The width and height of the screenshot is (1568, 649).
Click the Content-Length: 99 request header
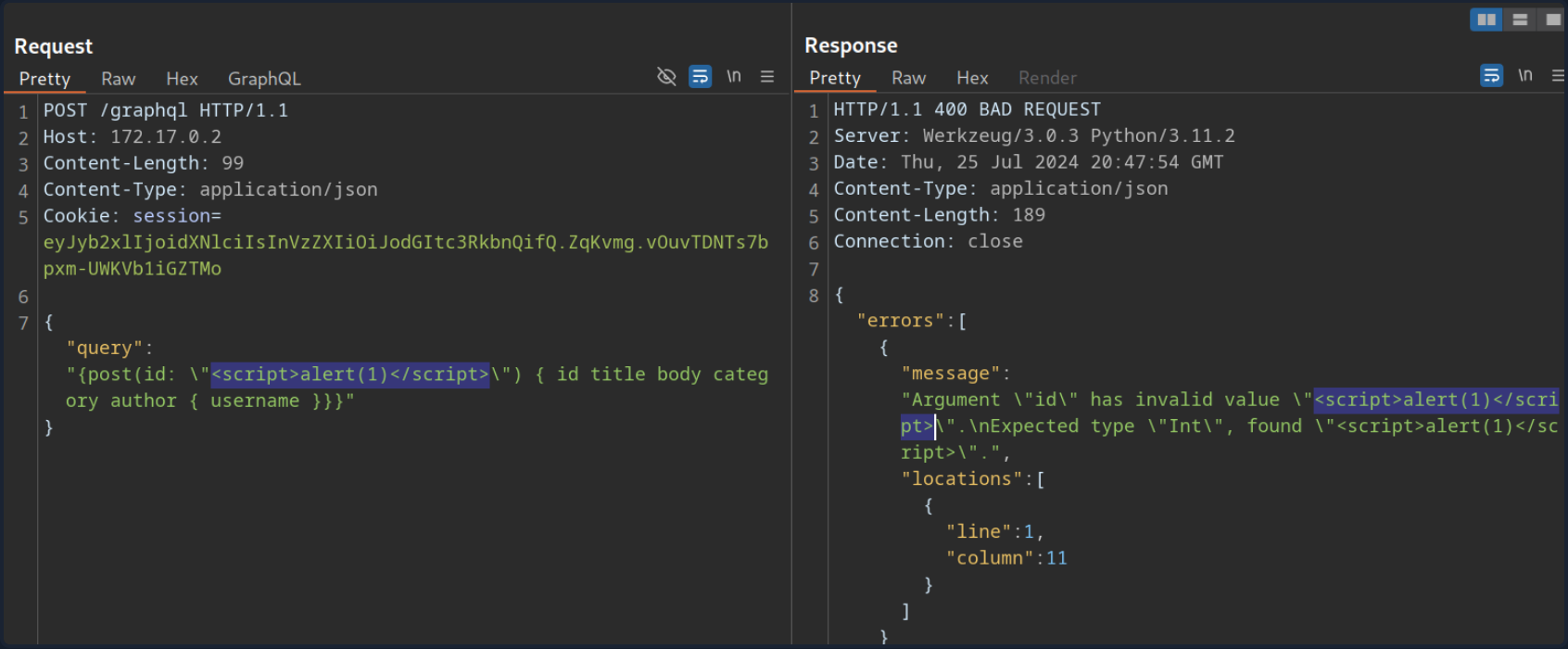144,163
